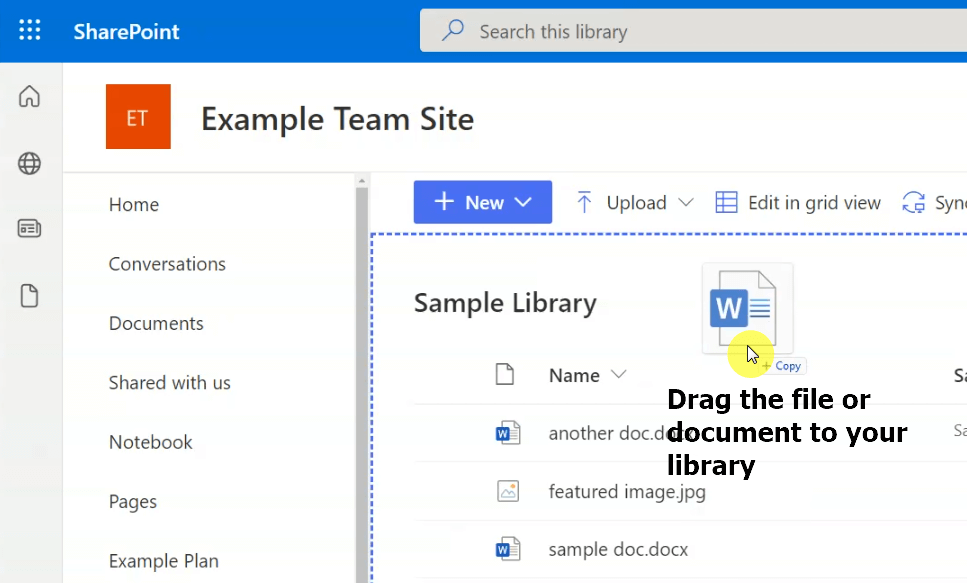Expand the New button chevron
This screenshot has height=583, width=967.
523,202
